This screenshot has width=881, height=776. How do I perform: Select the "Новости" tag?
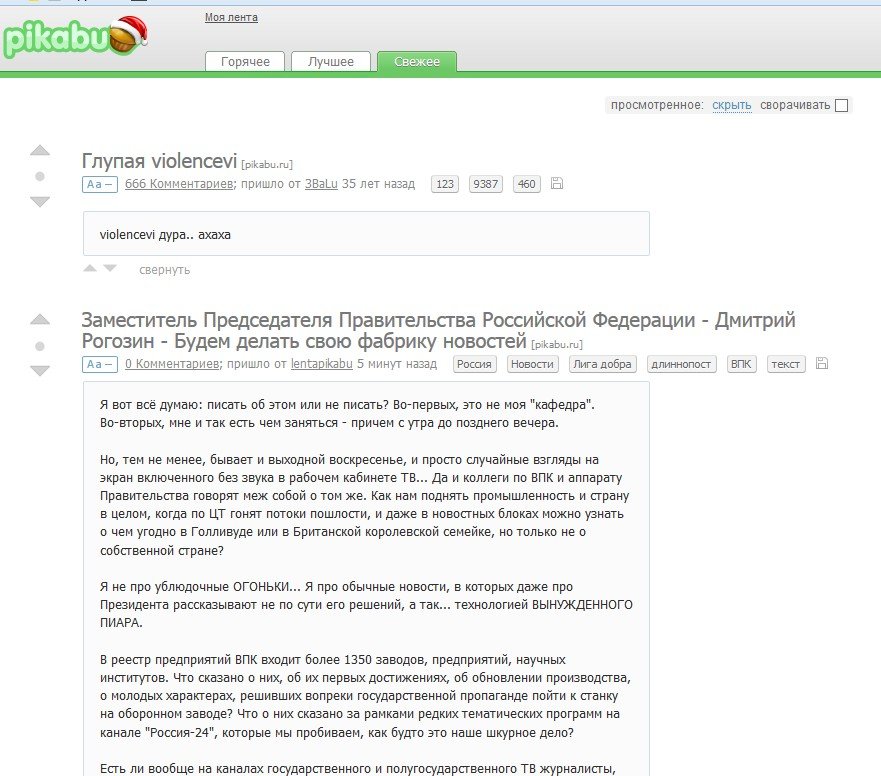click(532, 364)
